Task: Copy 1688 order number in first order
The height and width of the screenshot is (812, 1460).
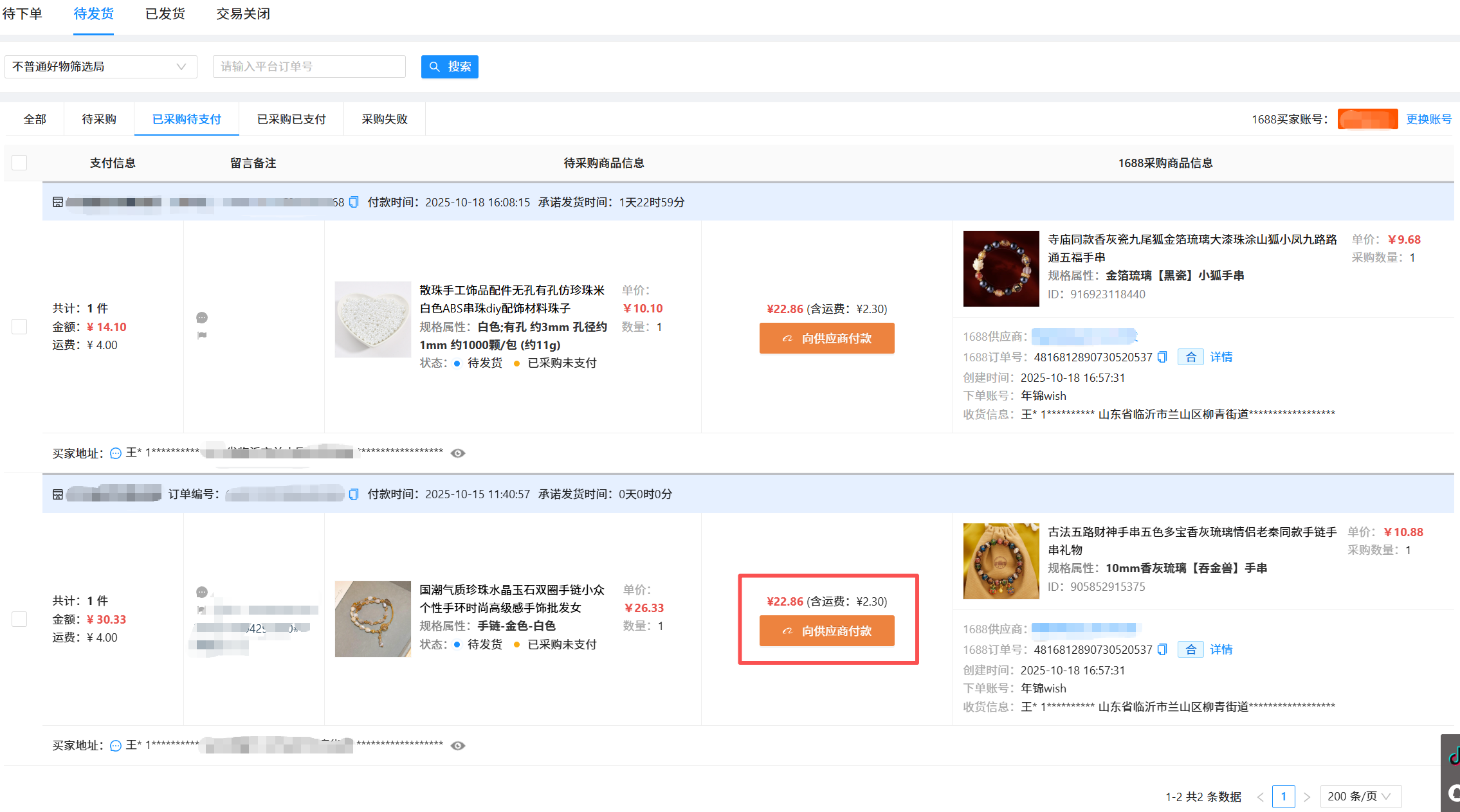Action: [x=1162, y=357]
